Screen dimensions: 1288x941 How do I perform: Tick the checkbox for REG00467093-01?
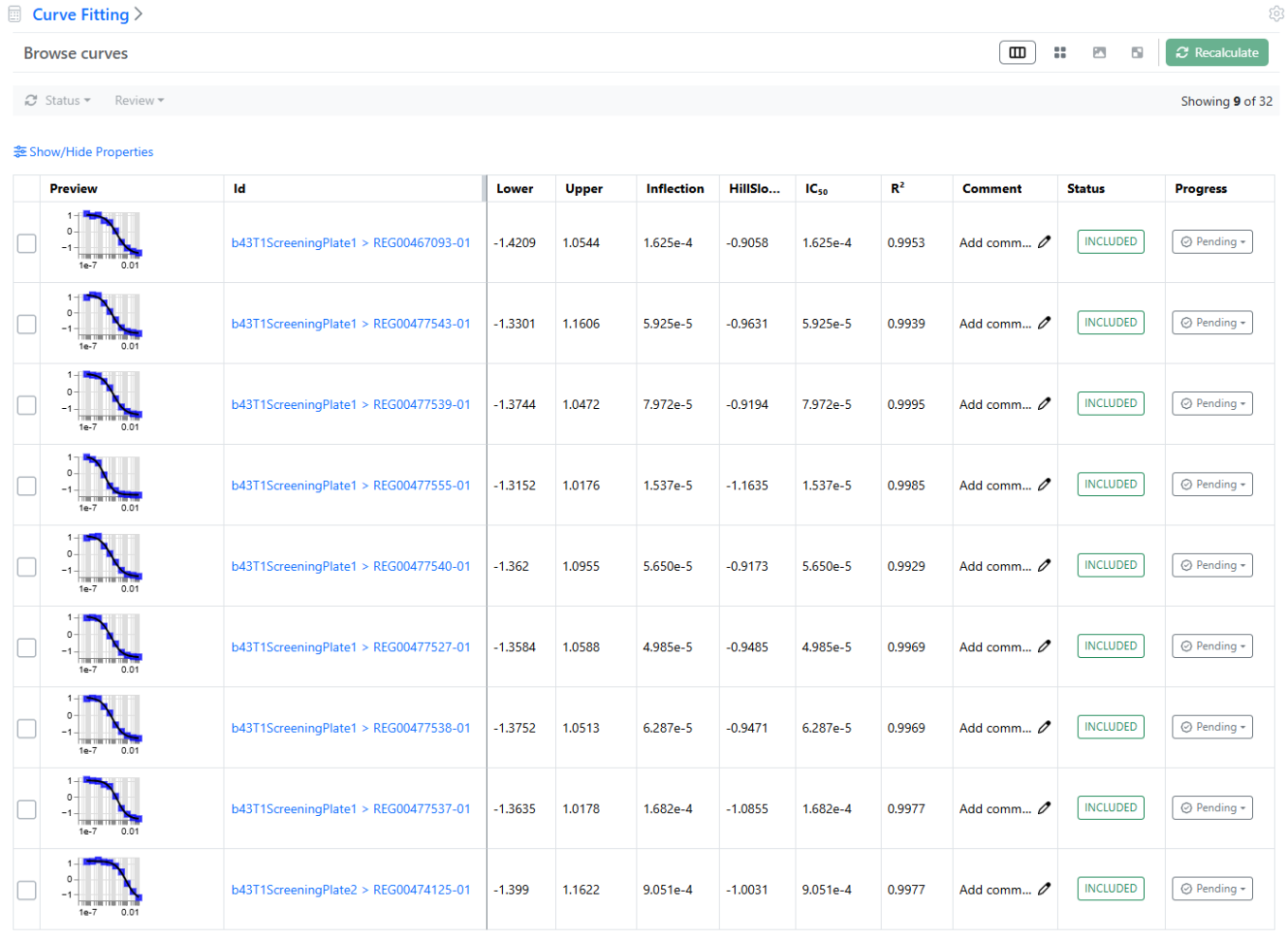coord(27,243)
